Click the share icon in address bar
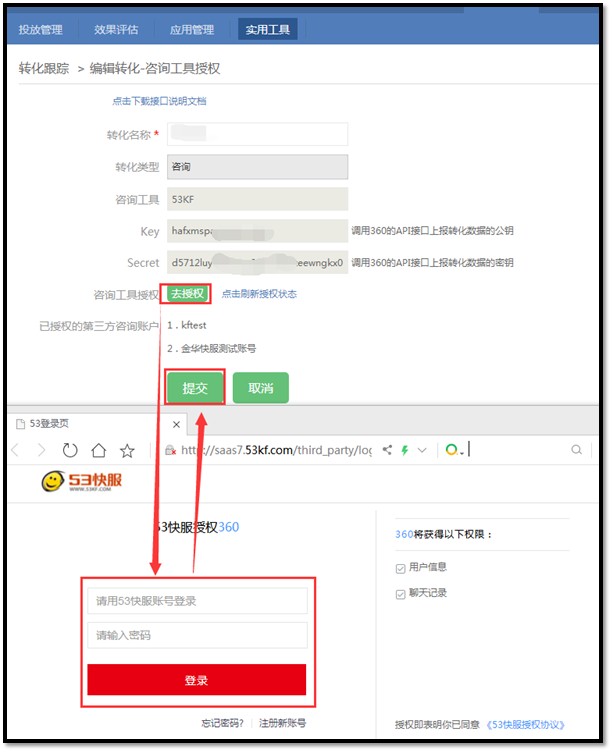Viewport: 612px width, 752px height. click(387, 450)
